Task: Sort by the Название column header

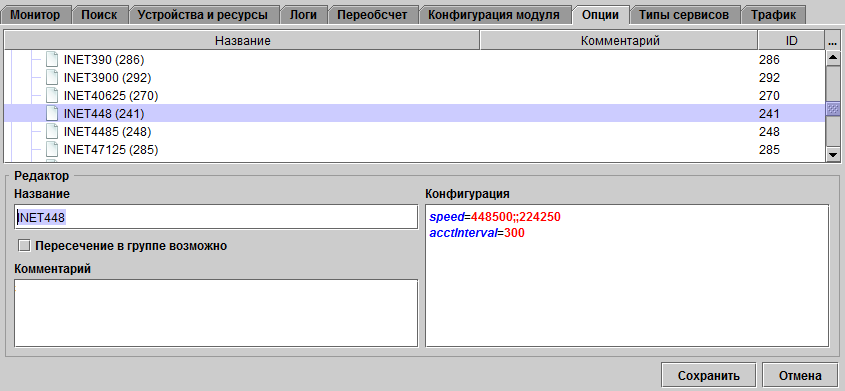Action: pos(242,40)
